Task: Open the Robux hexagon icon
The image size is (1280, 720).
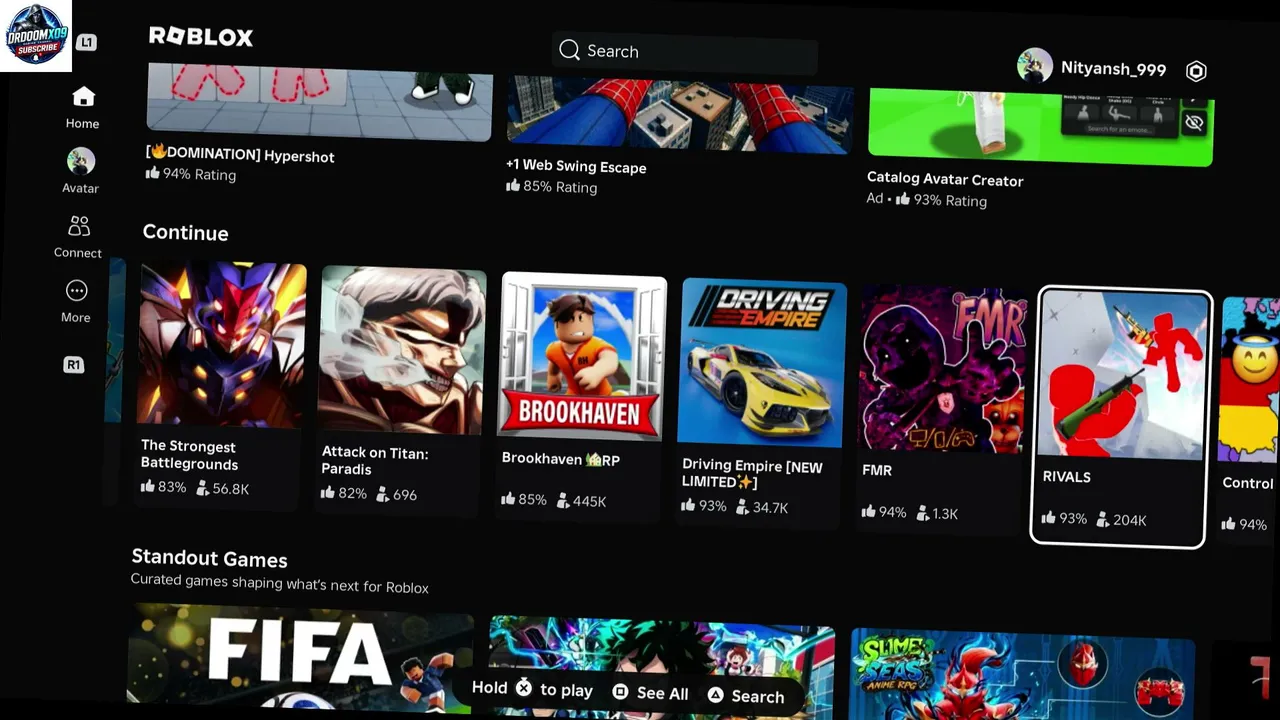Action: tap(1196, 70)
